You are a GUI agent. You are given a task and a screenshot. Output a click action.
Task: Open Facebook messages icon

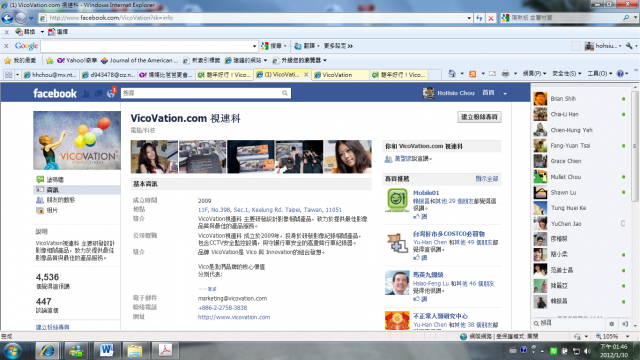[98, 94]
